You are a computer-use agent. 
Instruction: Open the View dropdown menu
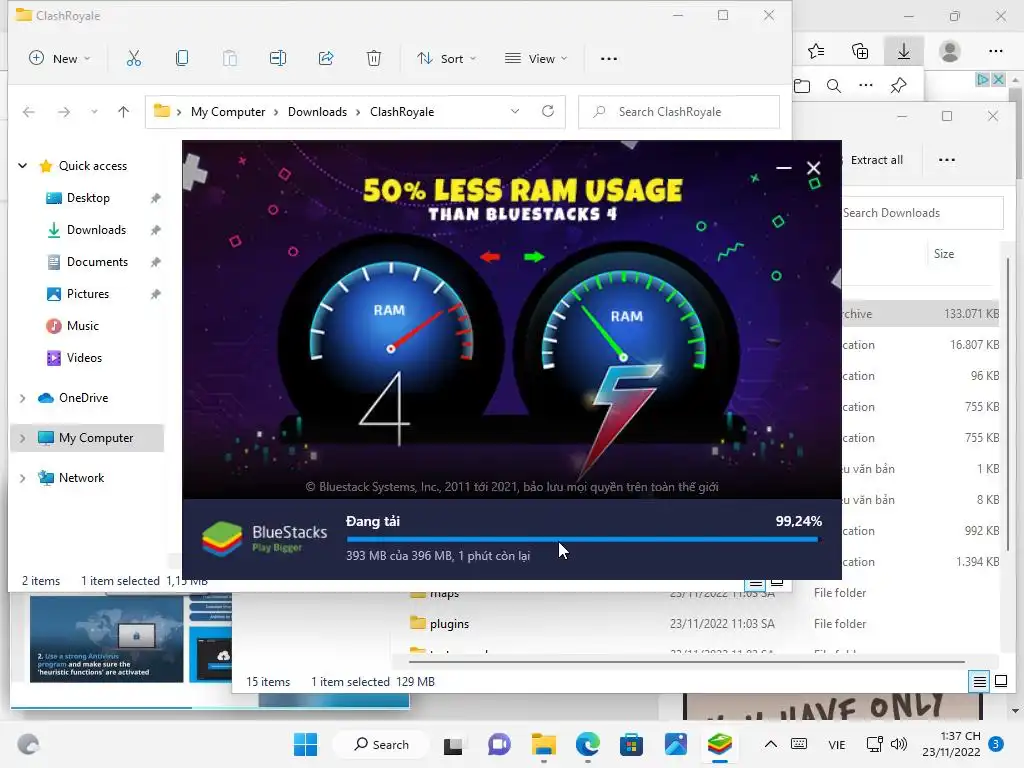pos(536,59)
